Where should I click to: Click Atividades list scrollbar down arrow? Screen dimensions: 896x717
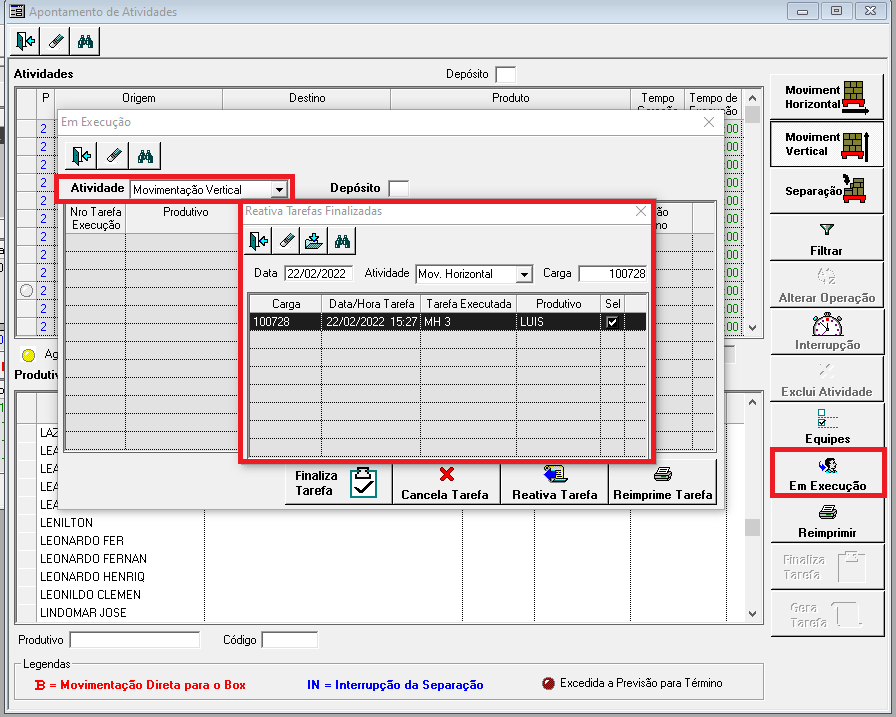pos(753,328)
